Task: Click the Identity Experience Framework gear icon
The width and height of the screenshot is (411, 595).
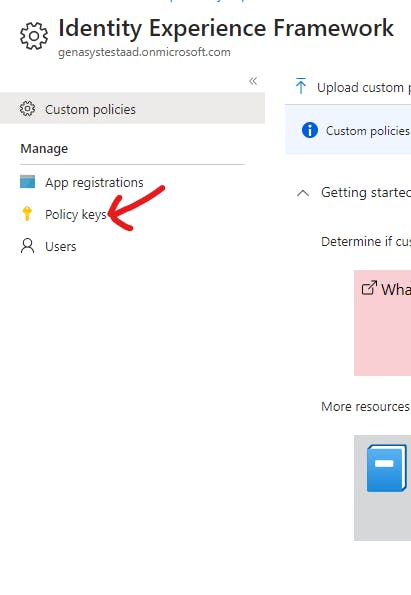Action: [x=34, y=36]
